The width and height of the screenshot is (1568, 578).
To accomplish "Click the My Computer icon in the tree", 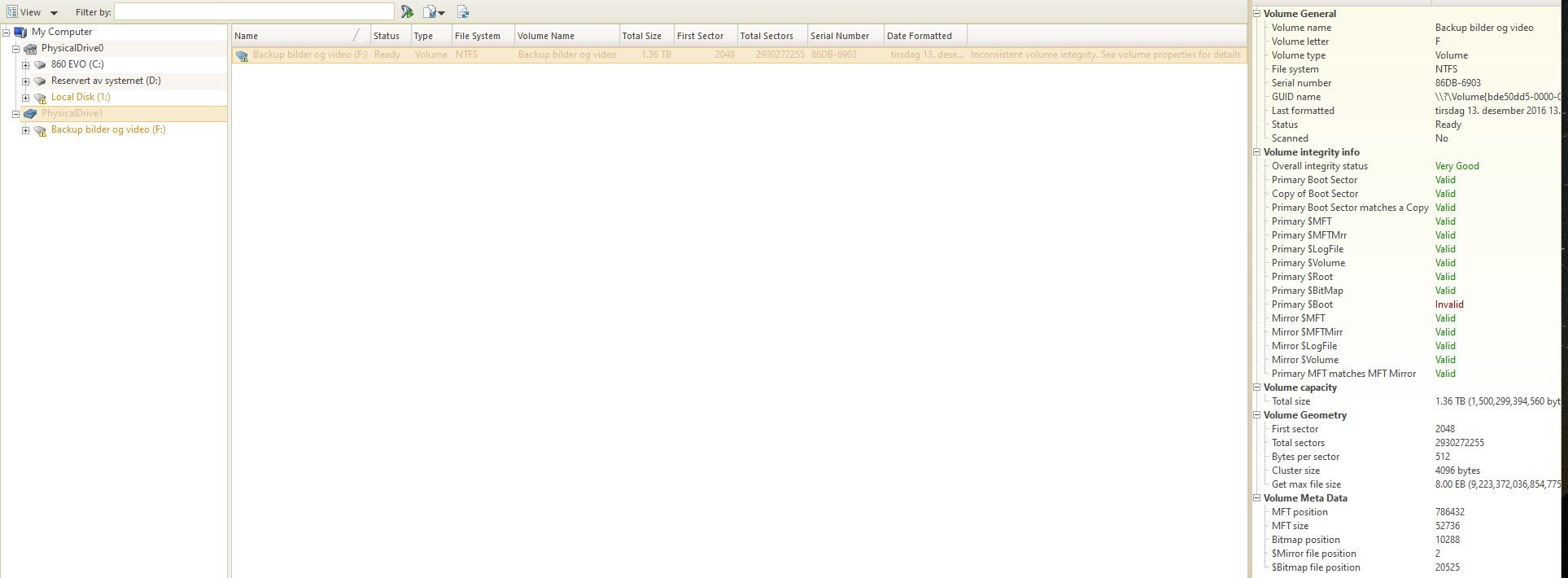I will point(20,33).
